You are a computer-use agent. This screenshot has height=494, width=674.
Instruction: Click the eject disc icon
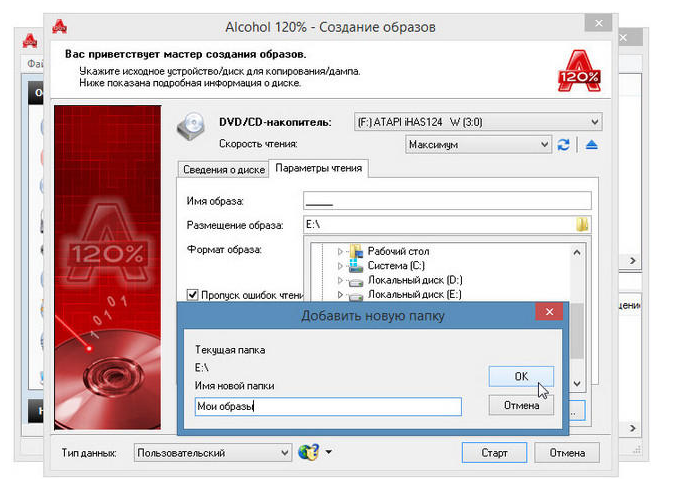click(591, 144)
